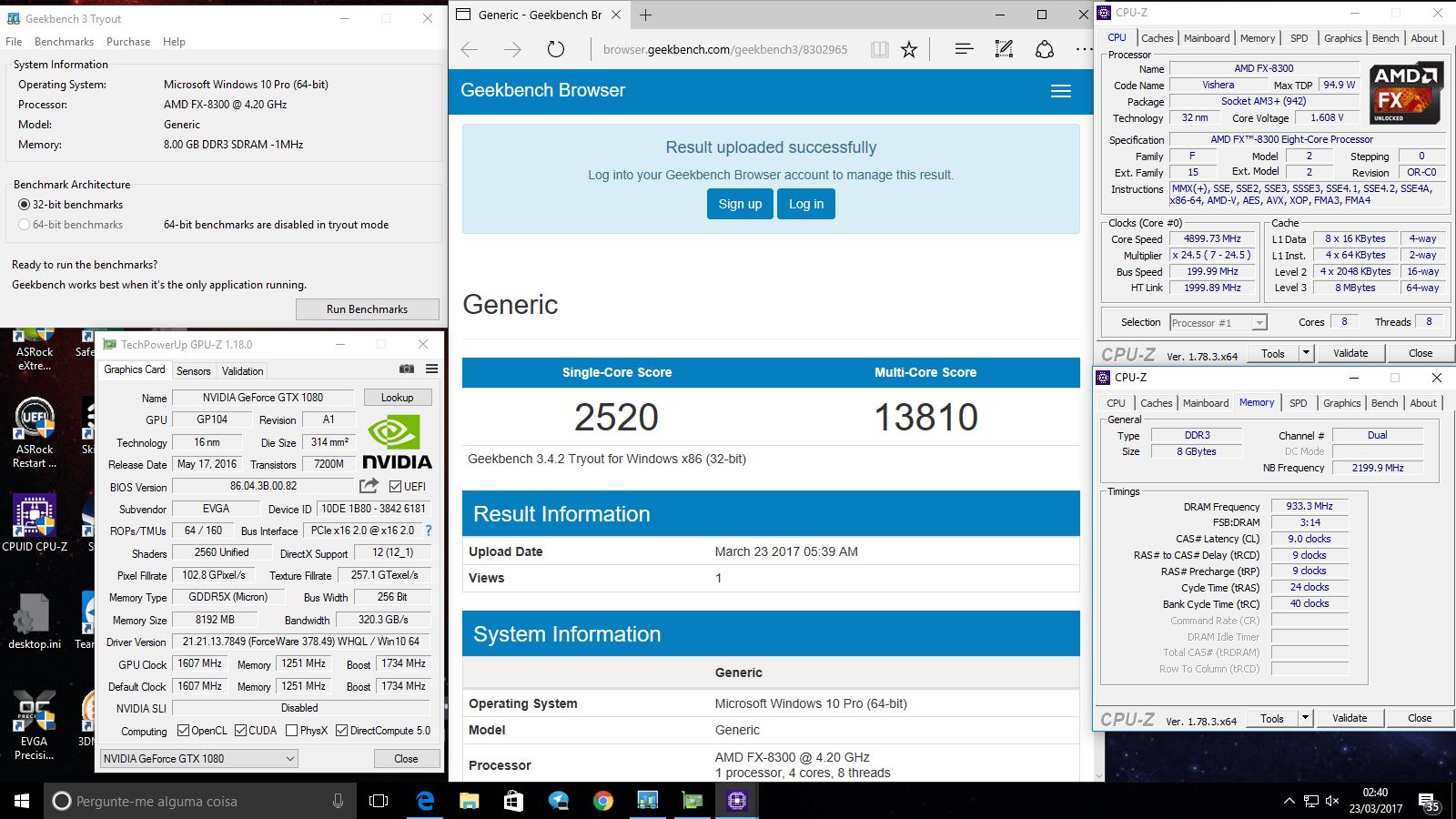The height and width of the screenshot is (819, 1456).
Task: Open Windows Store from the taskbar
Action: pyautogui.click(x=513, y=801)
